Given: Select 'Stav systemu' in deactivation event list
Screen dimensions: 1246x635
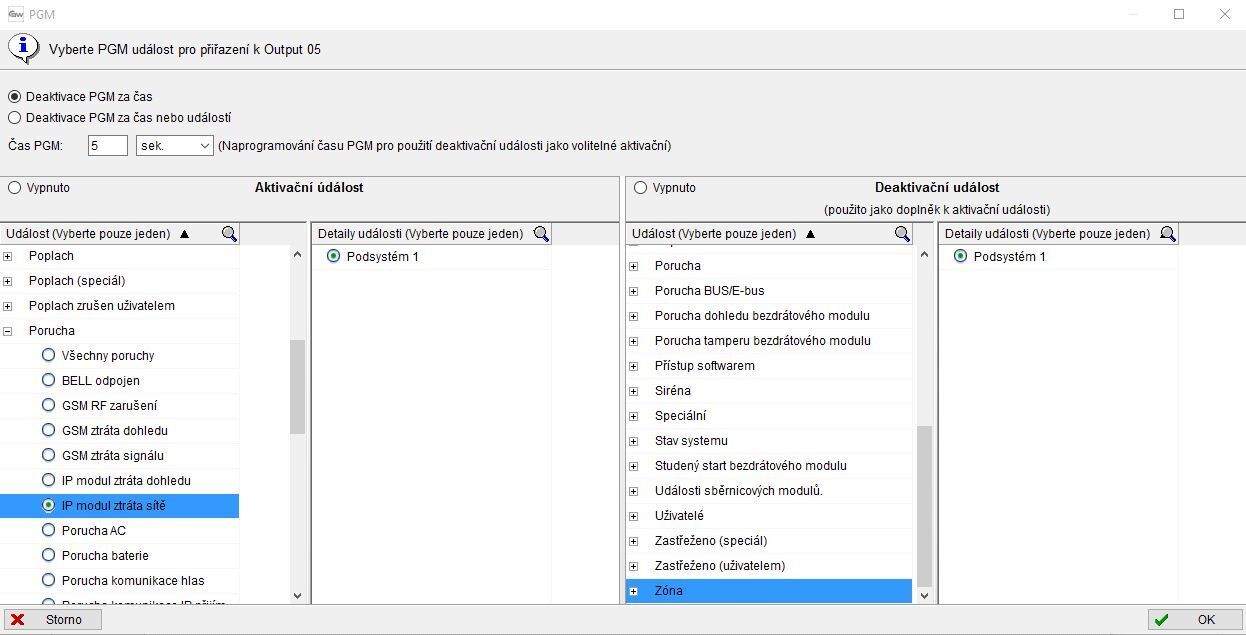Looking at the screenshot, I should click(x=691, y=441).
